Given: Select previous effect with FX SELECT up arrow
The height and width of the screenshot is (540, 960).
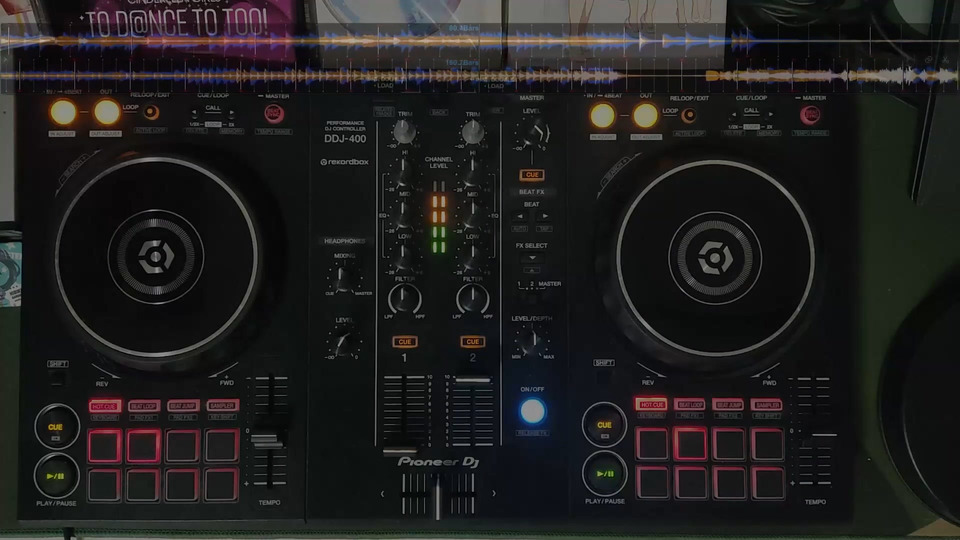Looking at the screenshot, I should (531, 269).
